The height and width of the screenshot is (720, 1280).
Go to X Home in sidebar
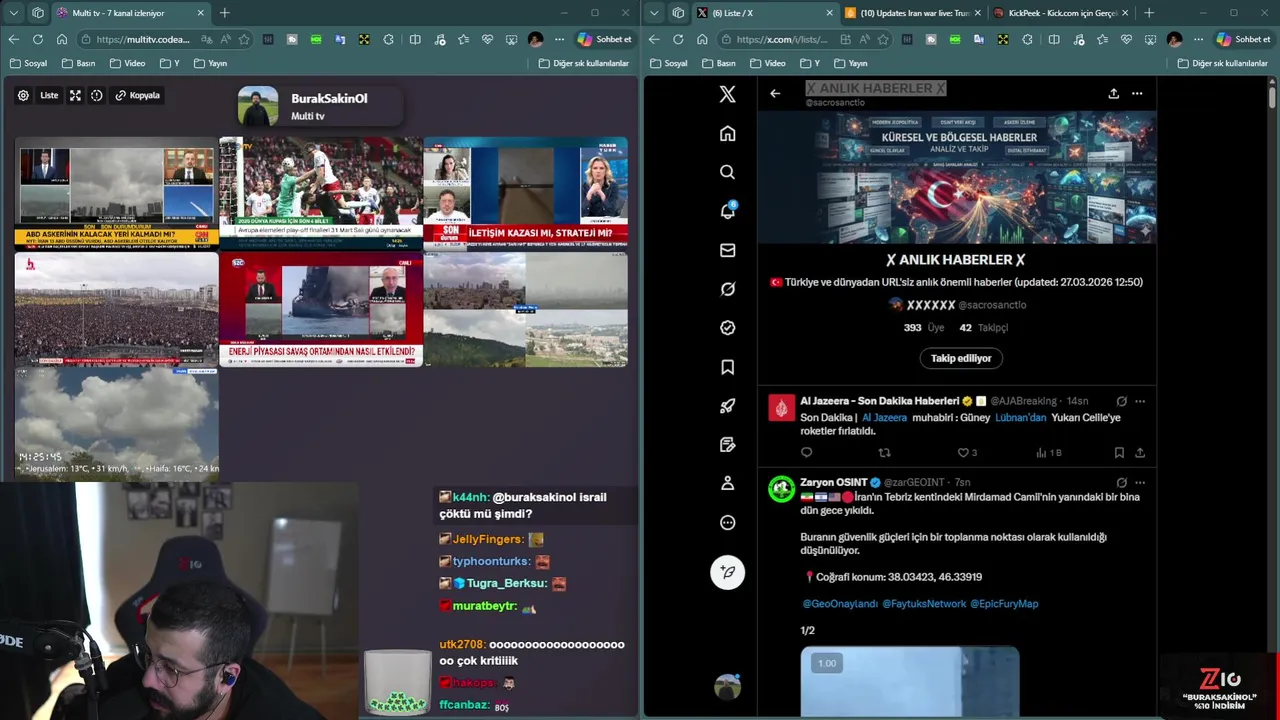pyautogui.click(x=727, y=133)
